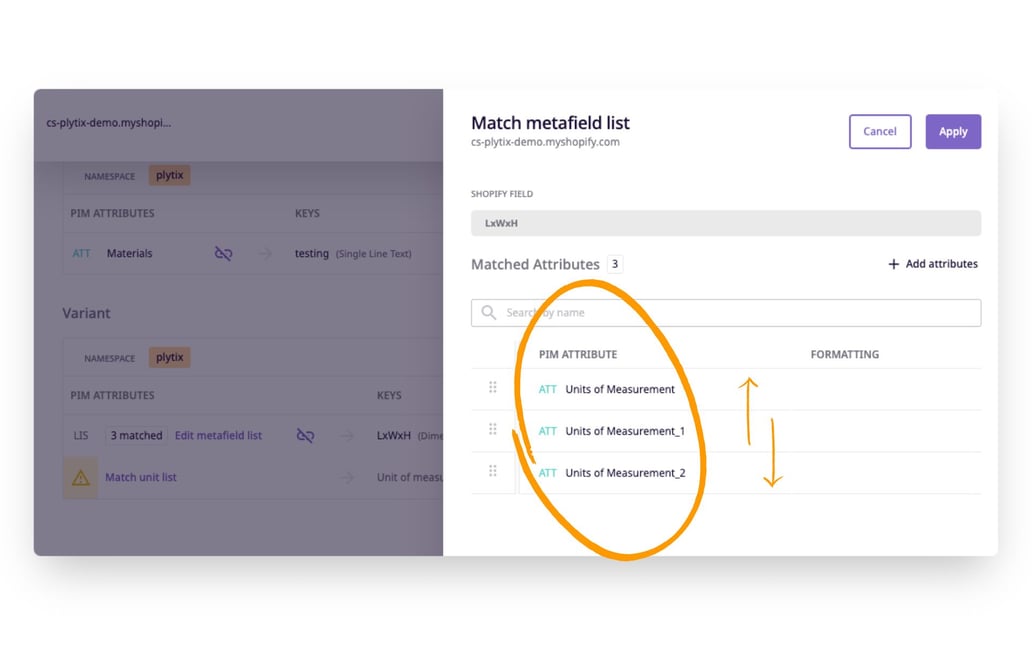Cancel the Match metafield list dialog
Viewport: 1032px width, 645px height.
(879, 131)
